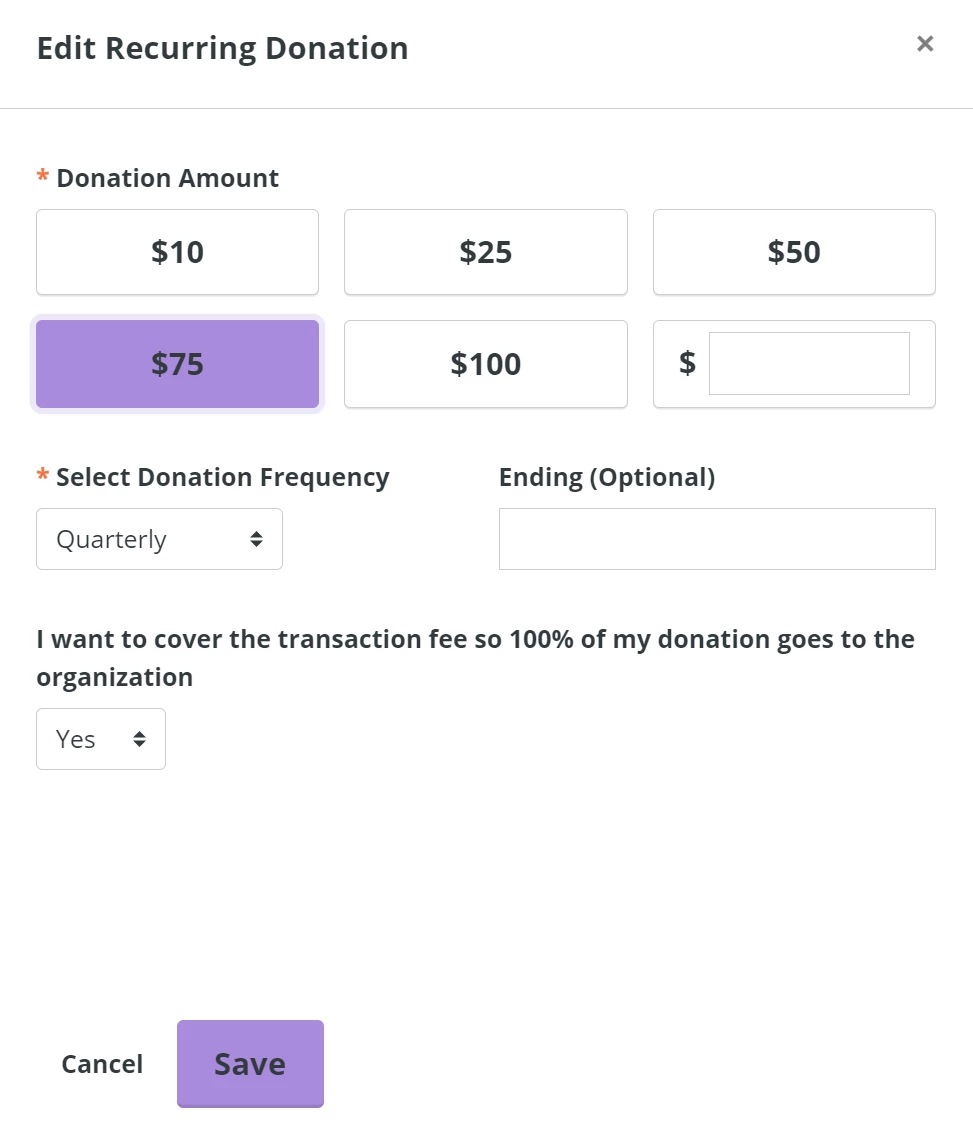Click the transaction fee statement text
The image size is (973, 1147).
(x=475, y=658)
